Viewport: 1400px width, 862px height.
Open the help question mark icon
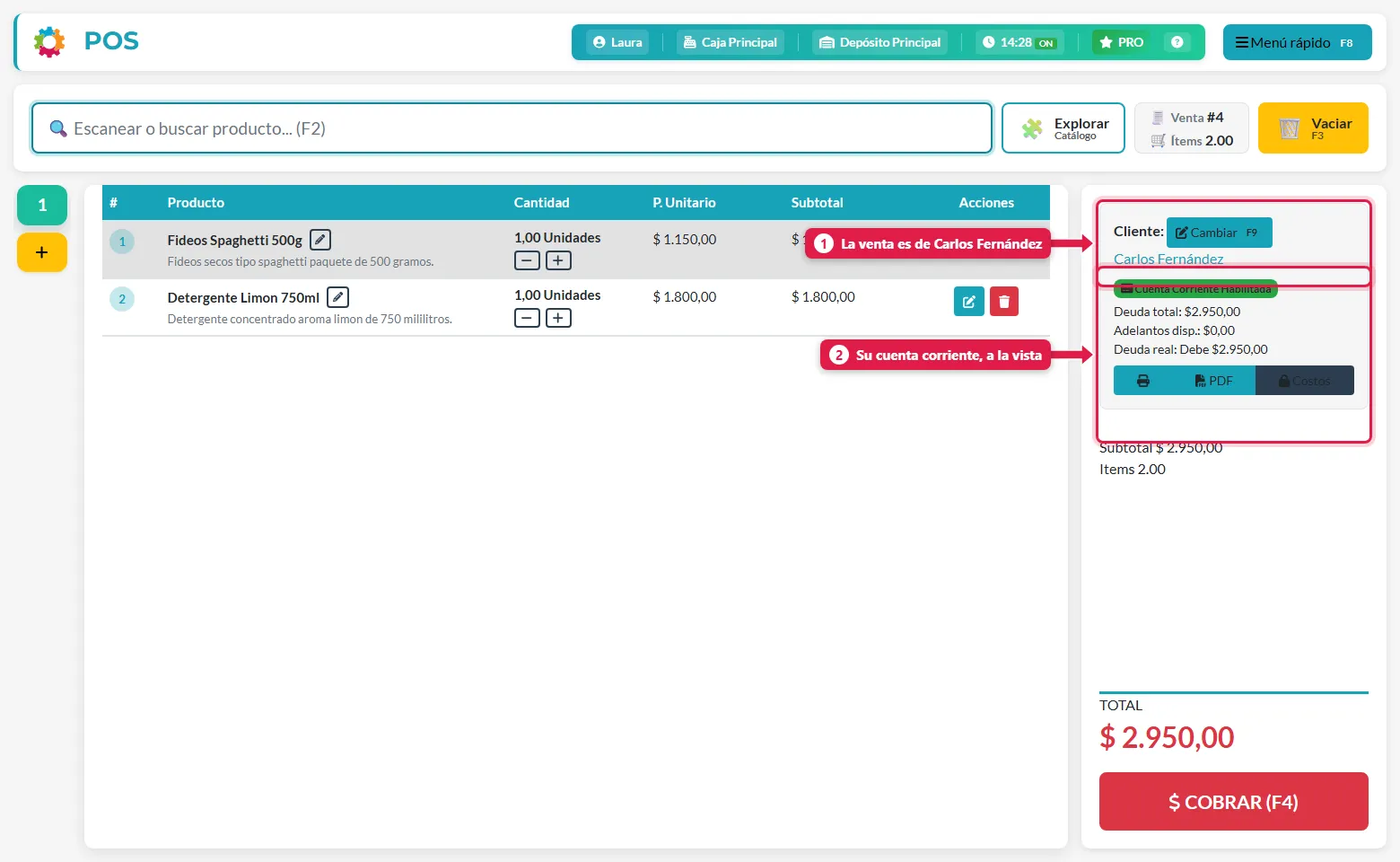[x=1177, y=42]
